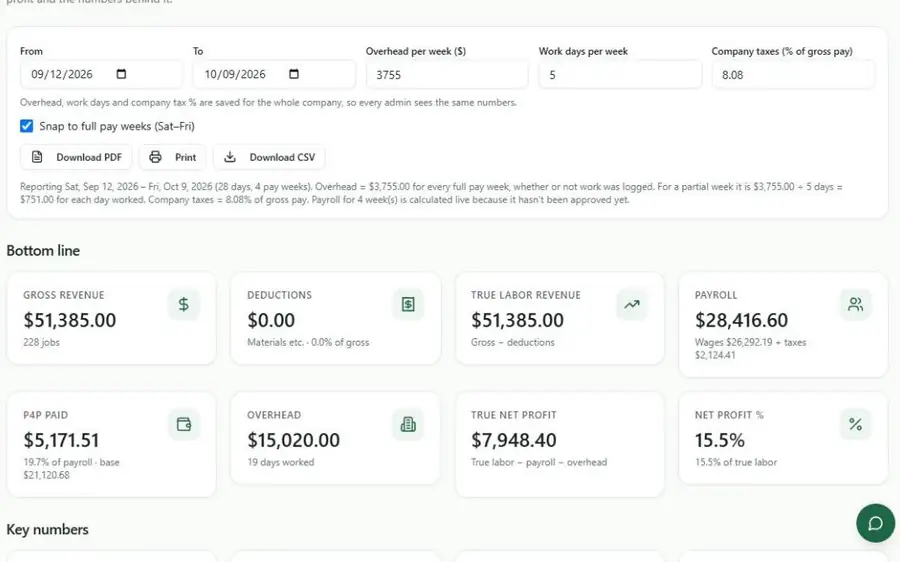This screenshot has width=900, height=562.
Task: Click the Download PDF button
Action: coord(76,157)
